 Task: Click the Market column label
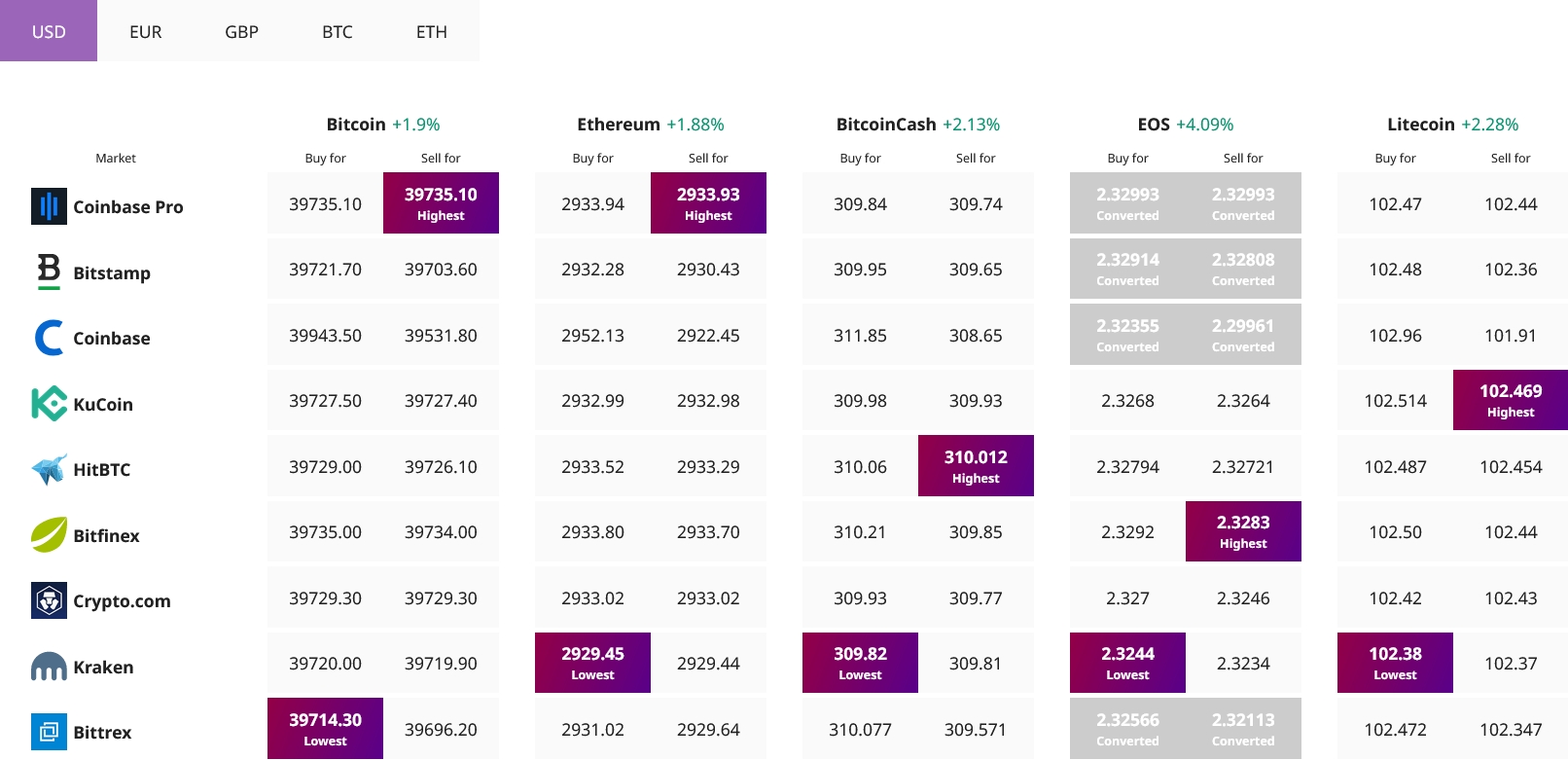[116, 158]
